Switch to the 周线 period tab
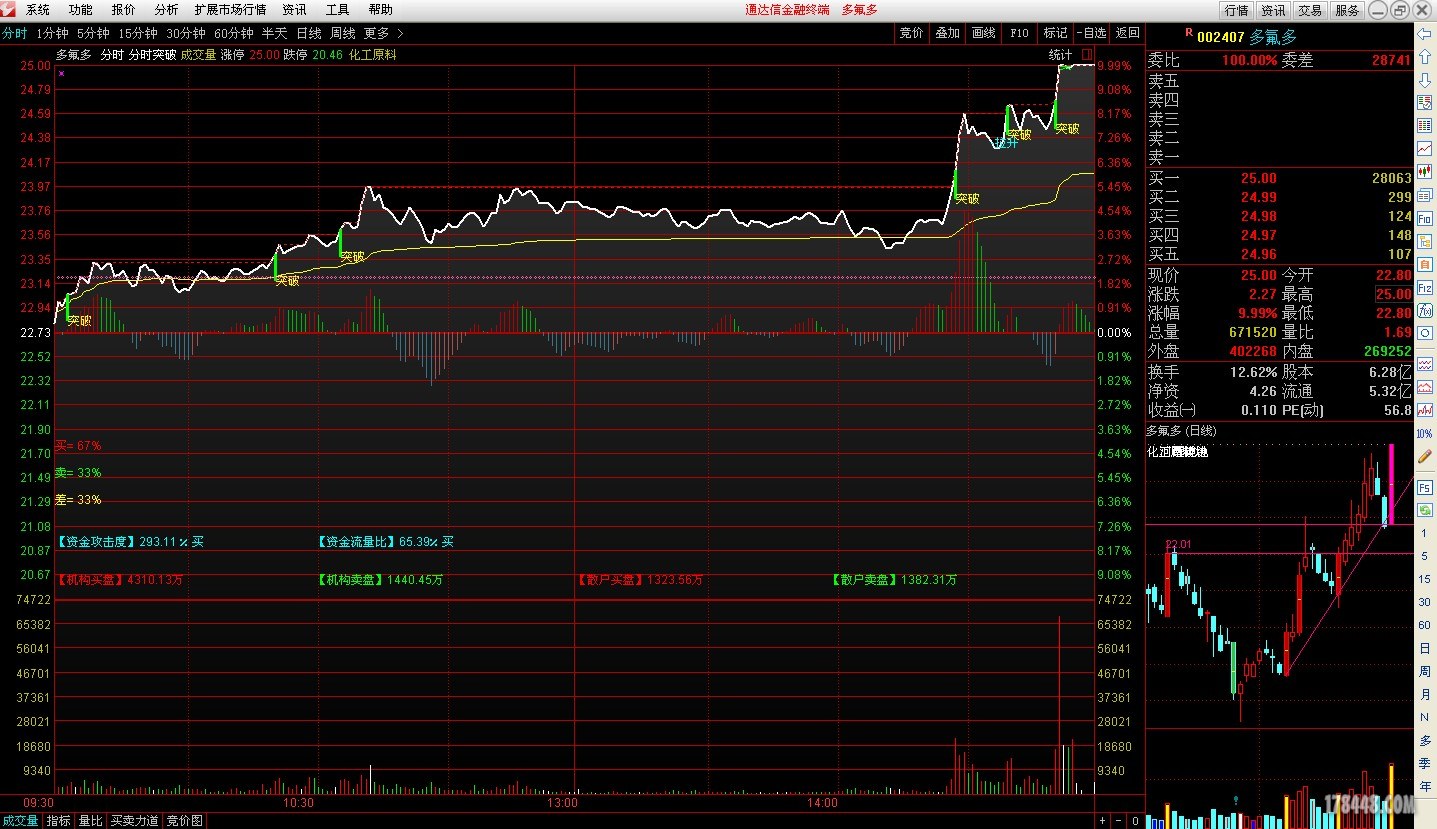The width and height of the screenshot is (1437, 829). [x=343, y=33]
